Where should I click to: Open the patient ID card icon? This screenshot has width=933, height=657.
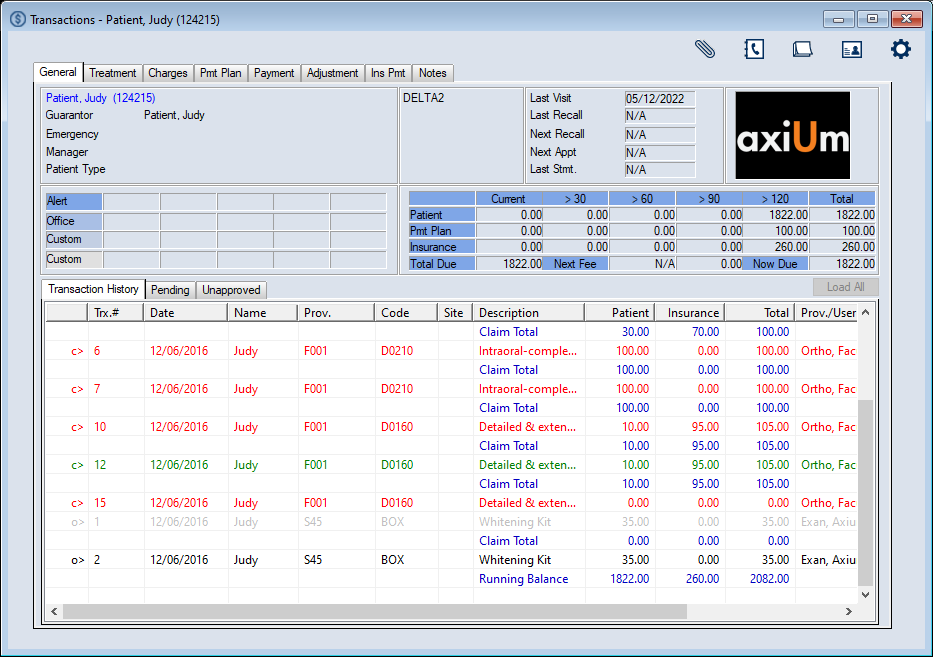[851, 49]
